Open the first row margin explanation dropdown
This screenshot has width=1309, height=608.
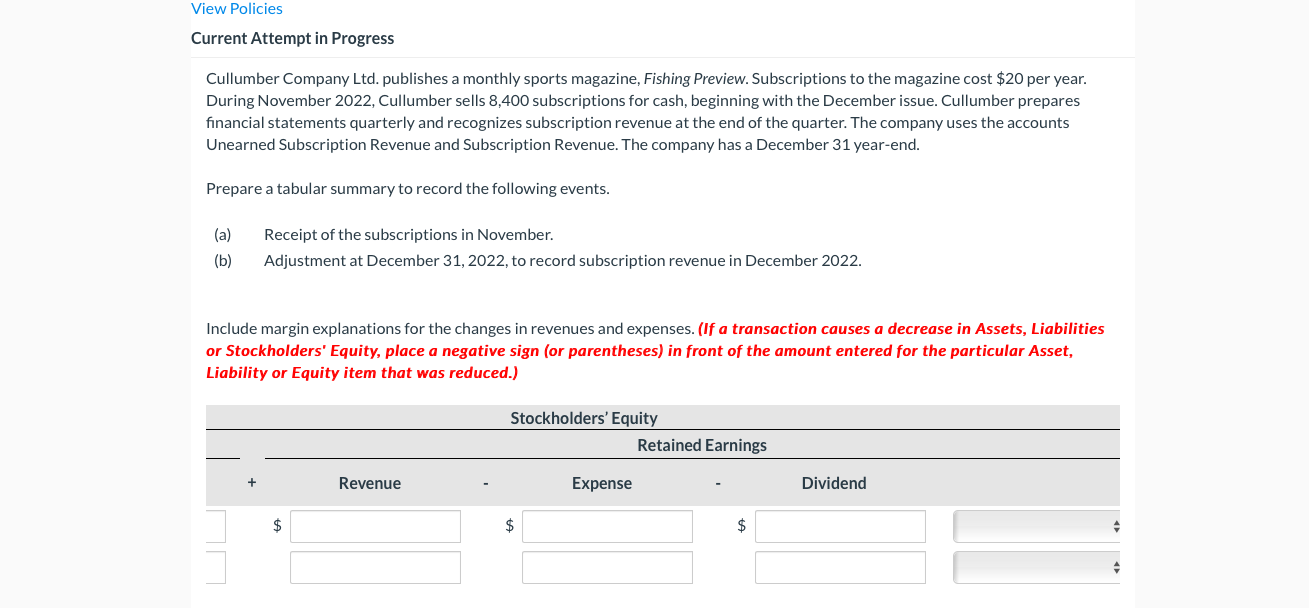(1035, 525)
